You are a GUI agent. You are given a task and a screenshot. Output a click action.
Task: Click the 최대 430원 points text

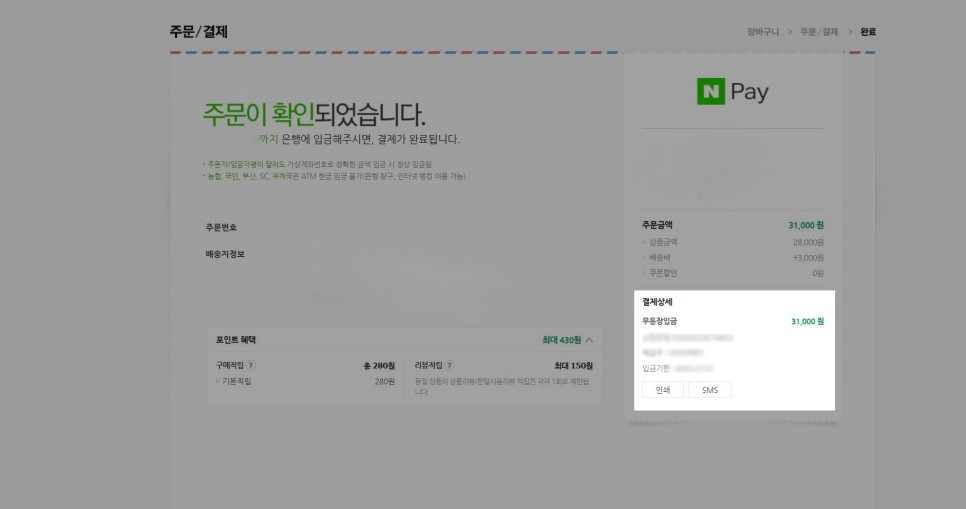tap(561, 340)
